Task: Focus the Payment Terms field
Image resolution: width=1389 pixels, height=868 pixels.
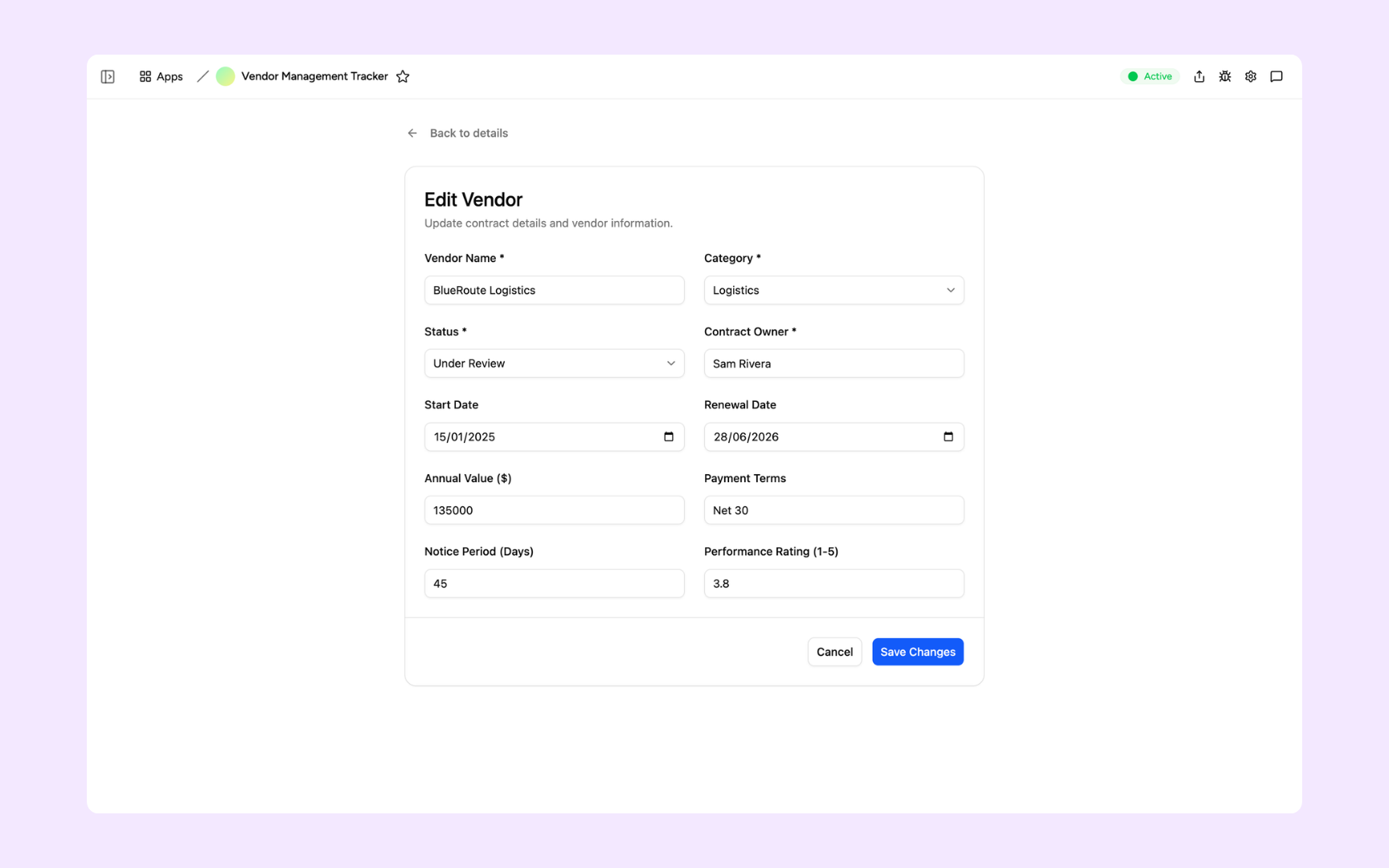Action: pos(834,510)
